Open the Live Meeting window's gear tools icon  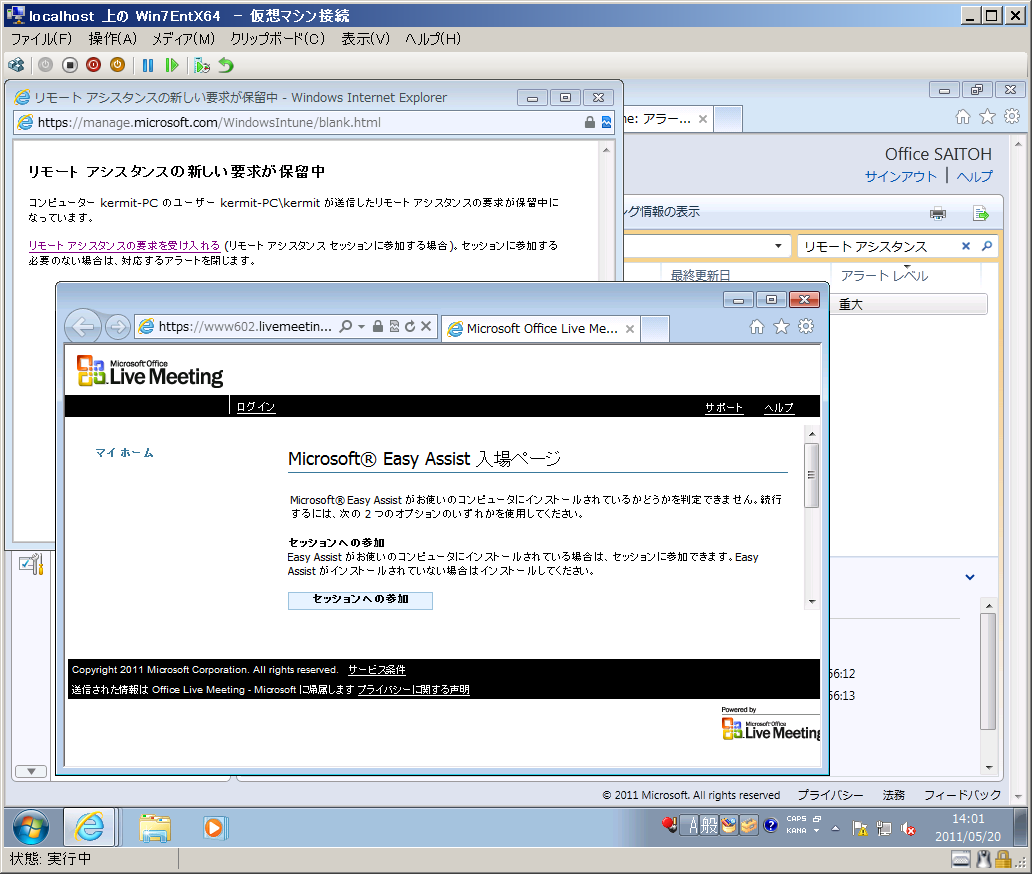pyautogui.click(x=806, y=327)
